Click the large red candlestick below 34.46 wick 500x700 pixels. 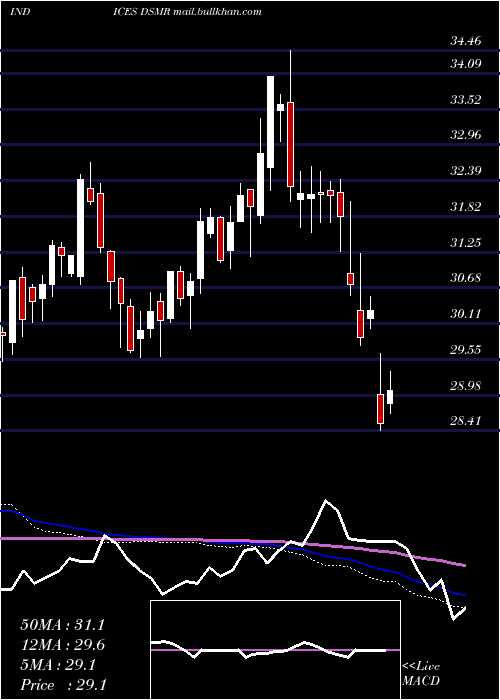pyautogui.click(x=291, y=144)
